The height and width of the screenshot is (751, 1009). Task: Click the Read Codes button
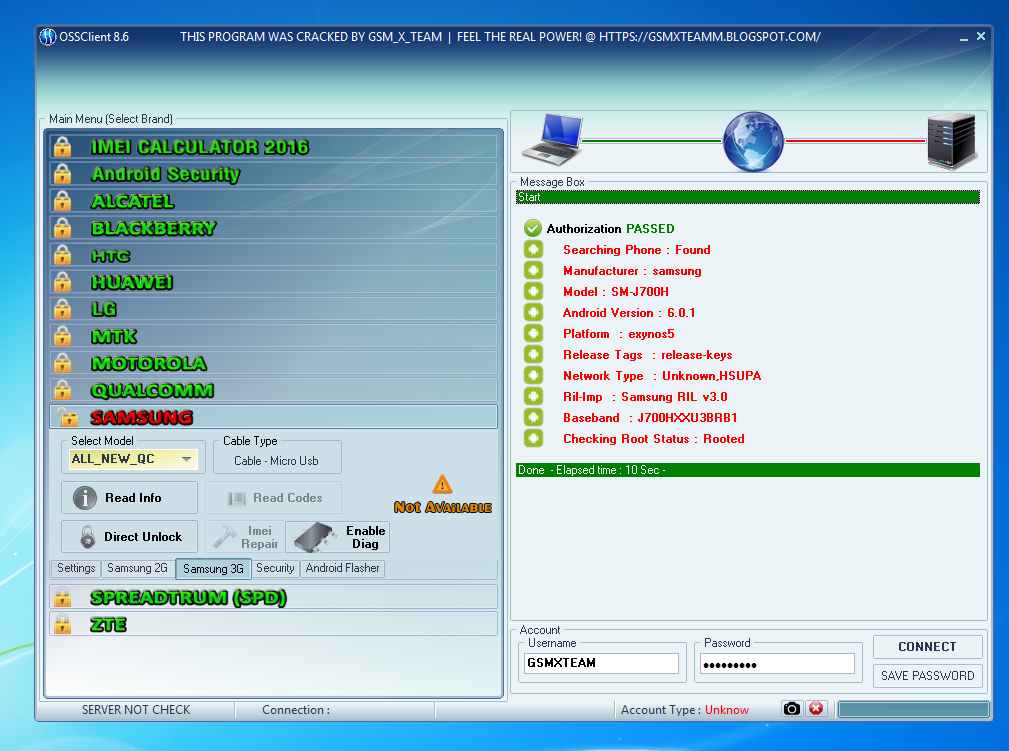[273, 497]
